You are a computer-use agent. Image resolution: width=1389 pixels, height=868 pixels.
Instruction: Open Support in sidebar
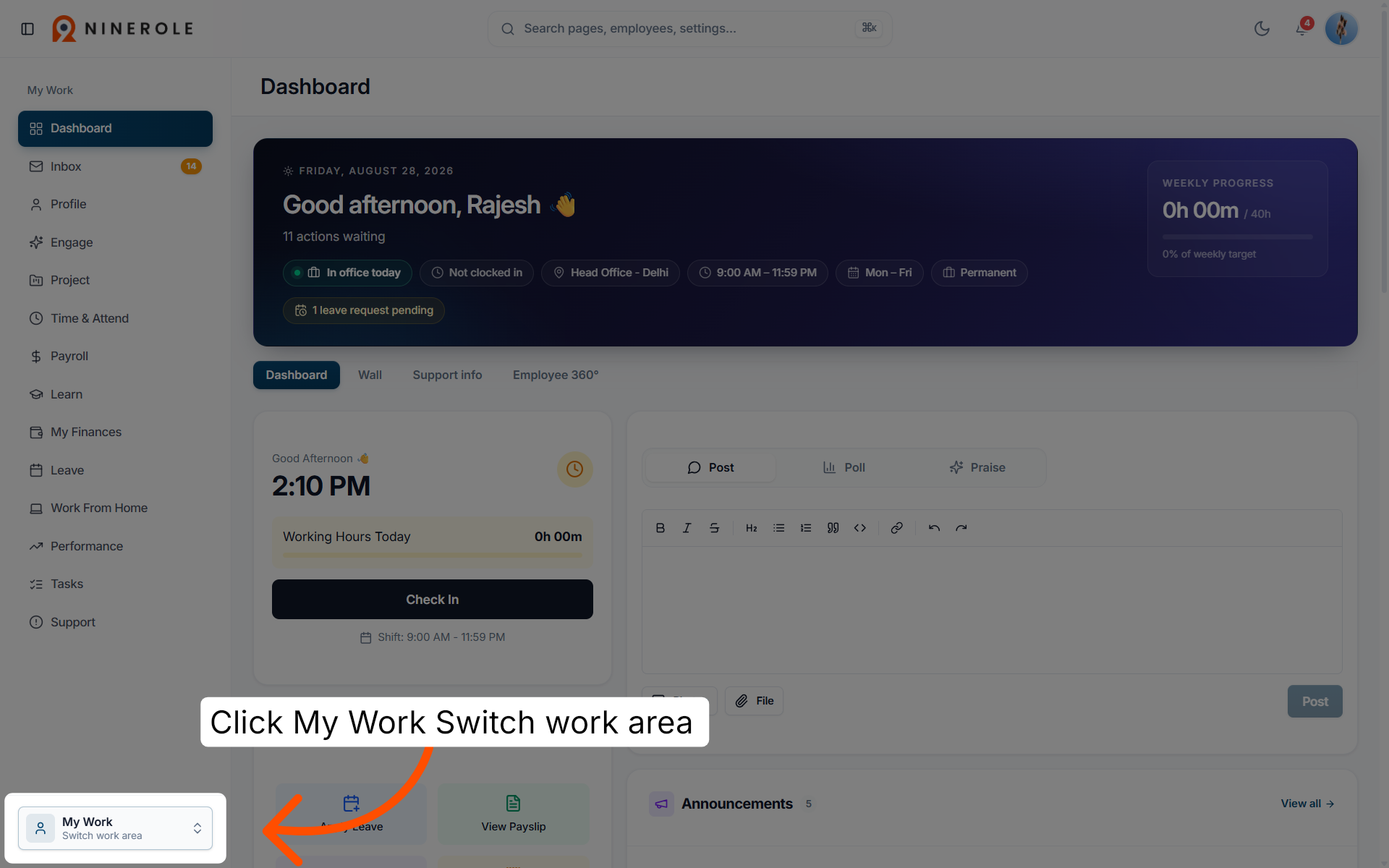click(x=115, y=622)
